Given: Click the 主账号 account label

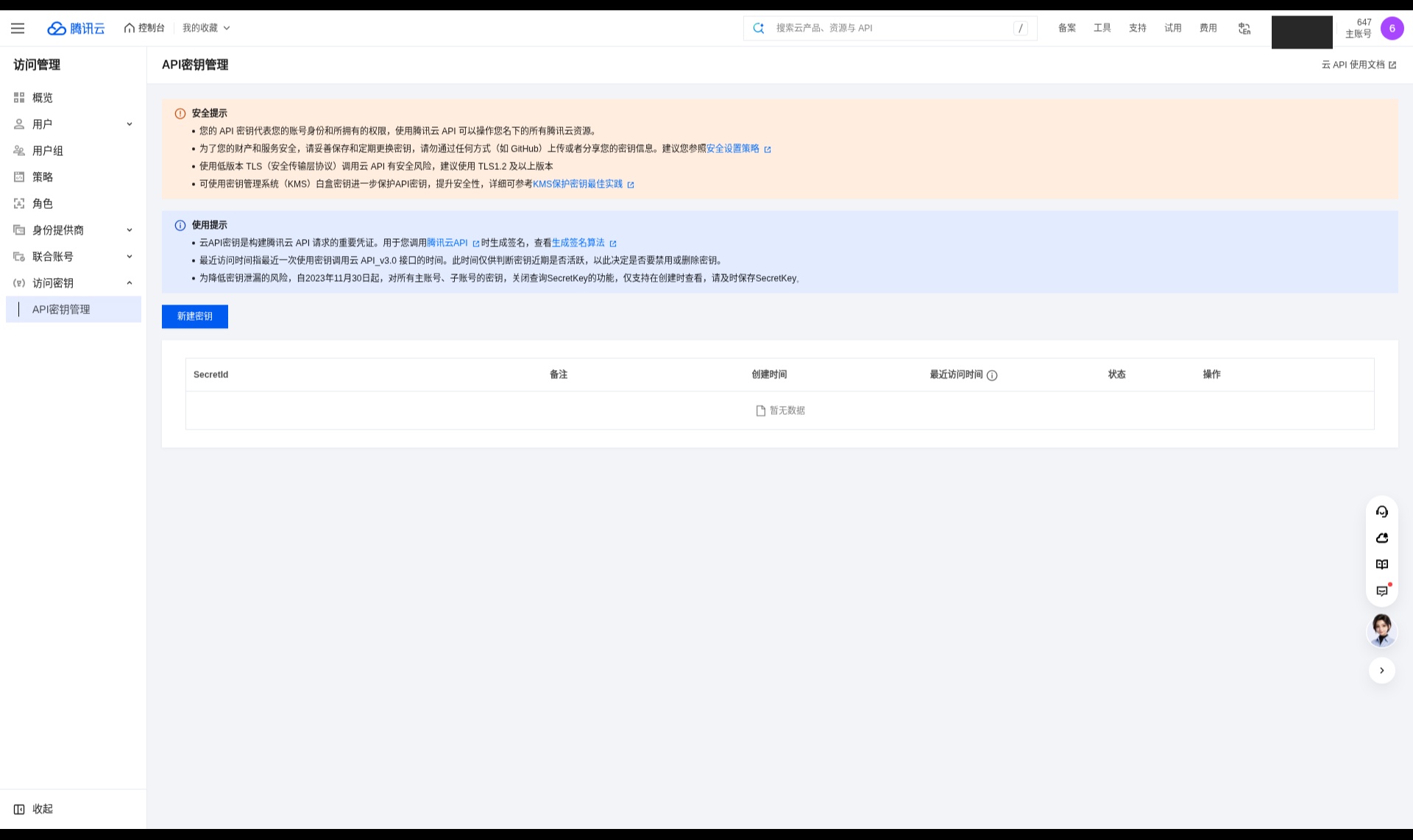Looking at the screenshot, I should (1359, 34).
